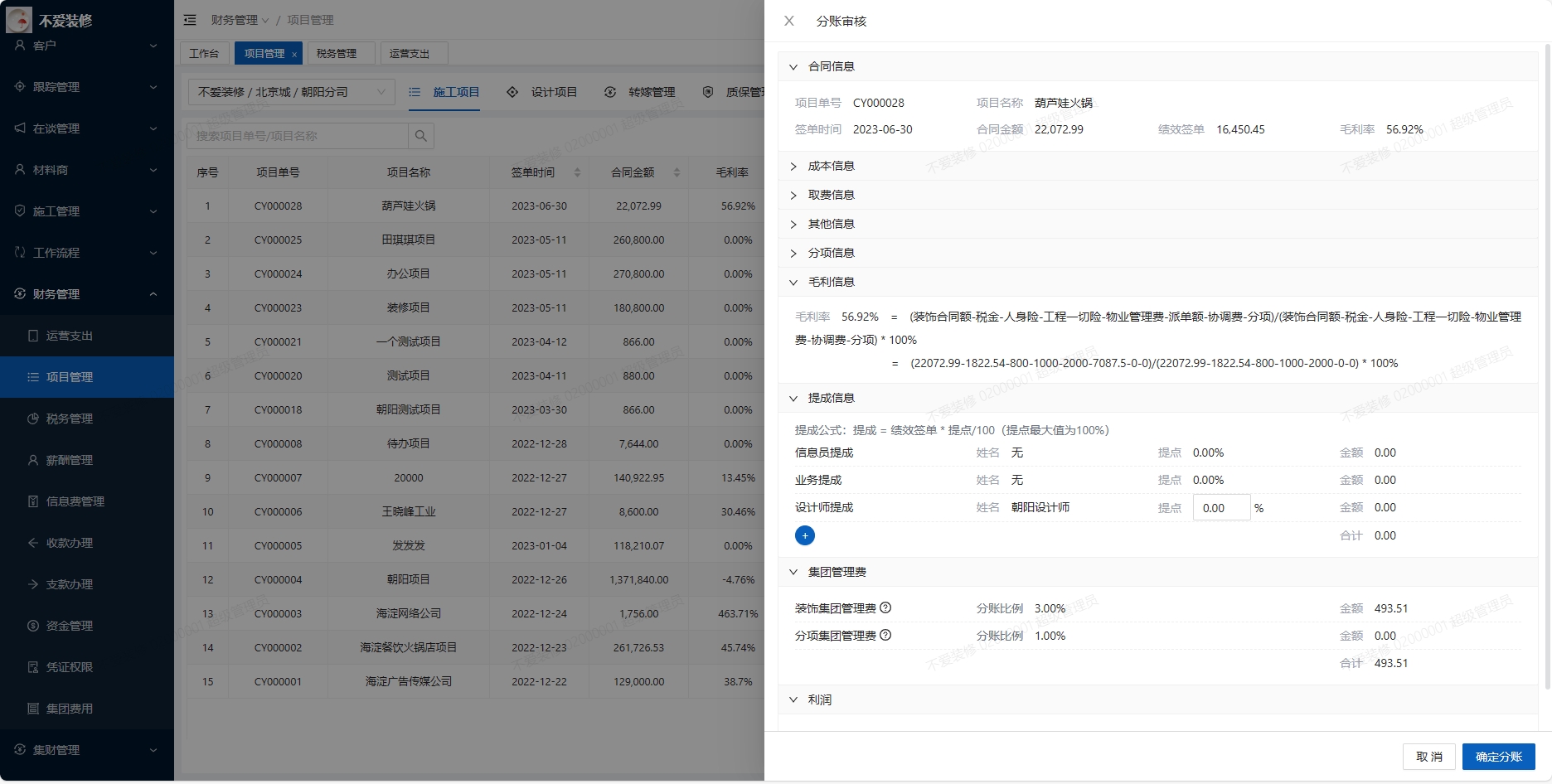This screenshot has height=784, width=1552.
Task: Collapse the 集团管理费 section
Action: (793, 572)
